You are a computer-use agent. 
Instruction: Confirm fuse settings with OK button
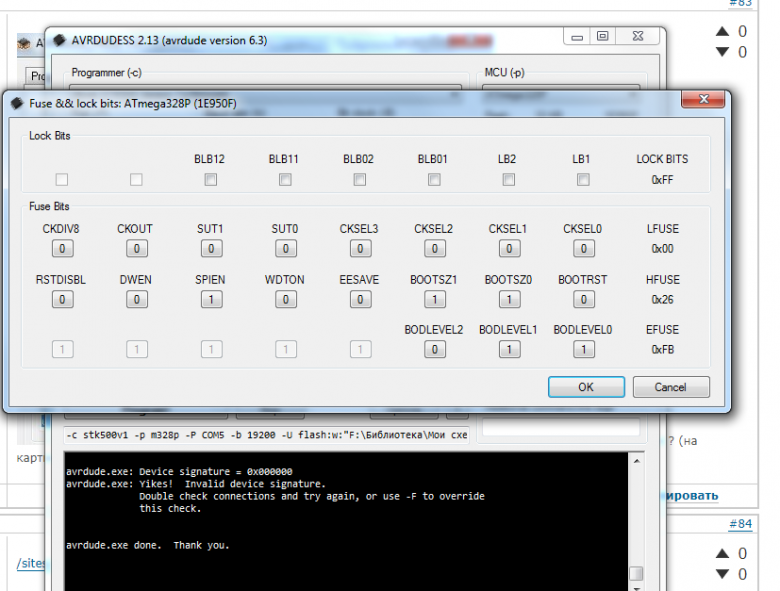[x=586, y=387]
